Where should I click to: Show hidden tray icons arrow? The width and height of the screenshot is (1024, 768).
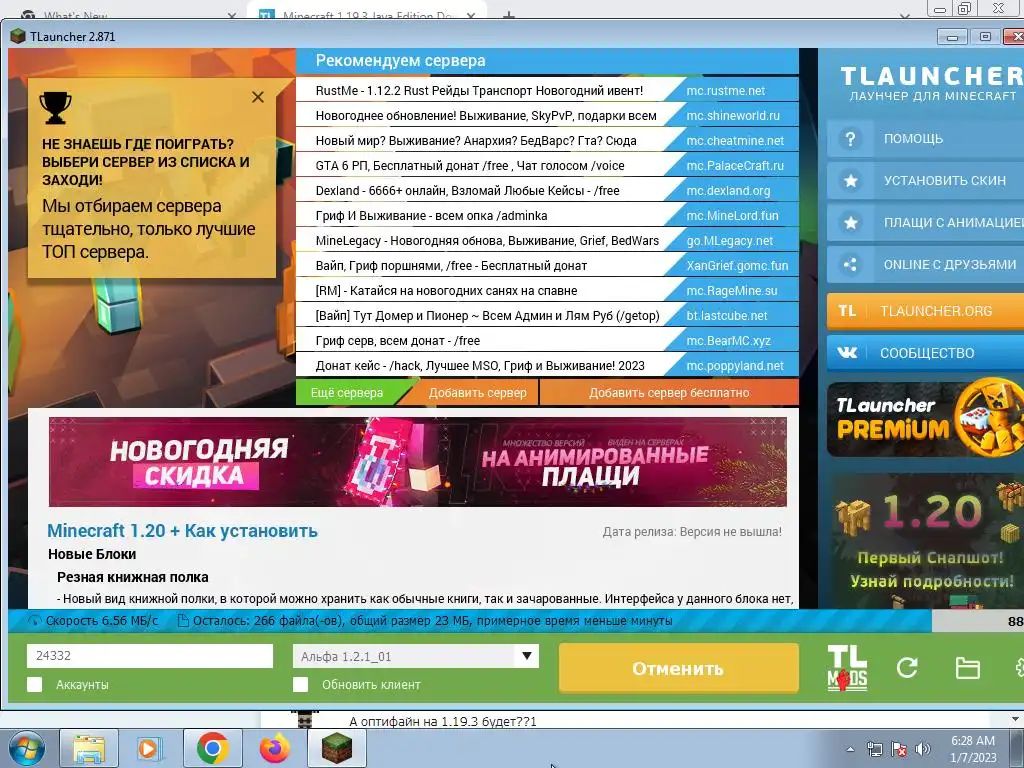[x=850, y=749]
